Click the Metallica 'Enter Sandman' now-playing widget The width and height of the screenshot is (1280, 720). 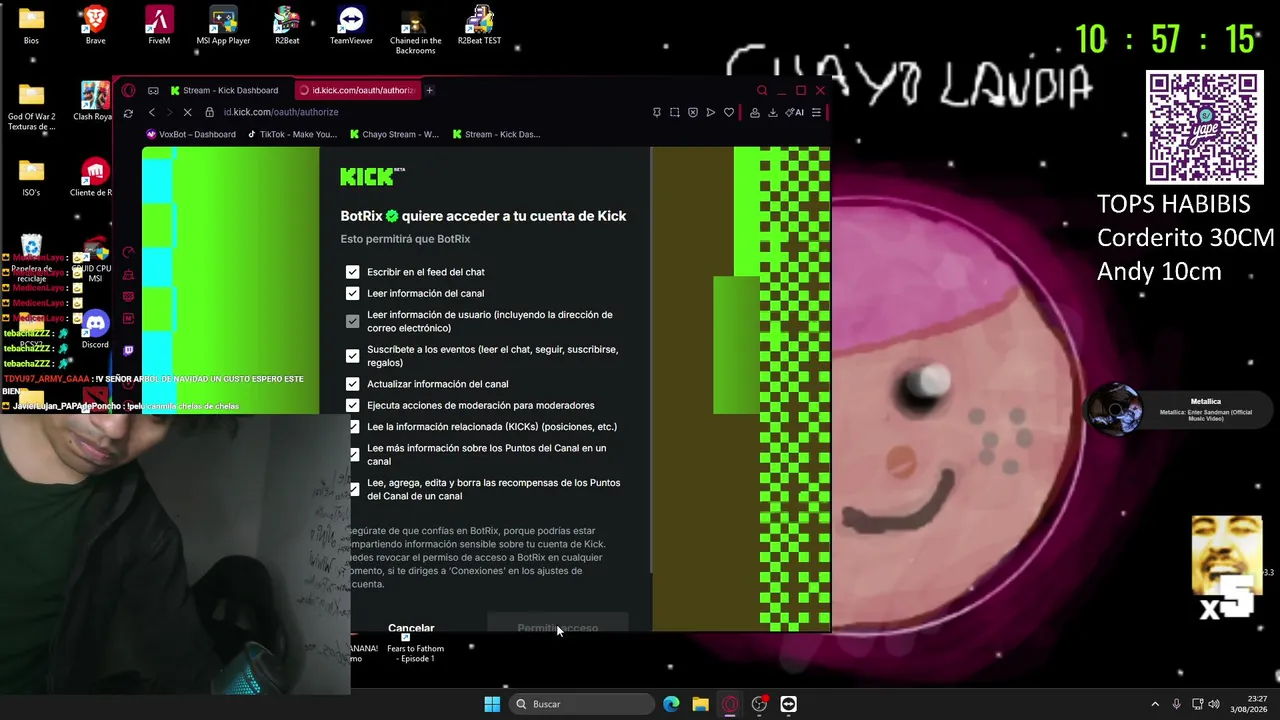[x=1180, y=410]
